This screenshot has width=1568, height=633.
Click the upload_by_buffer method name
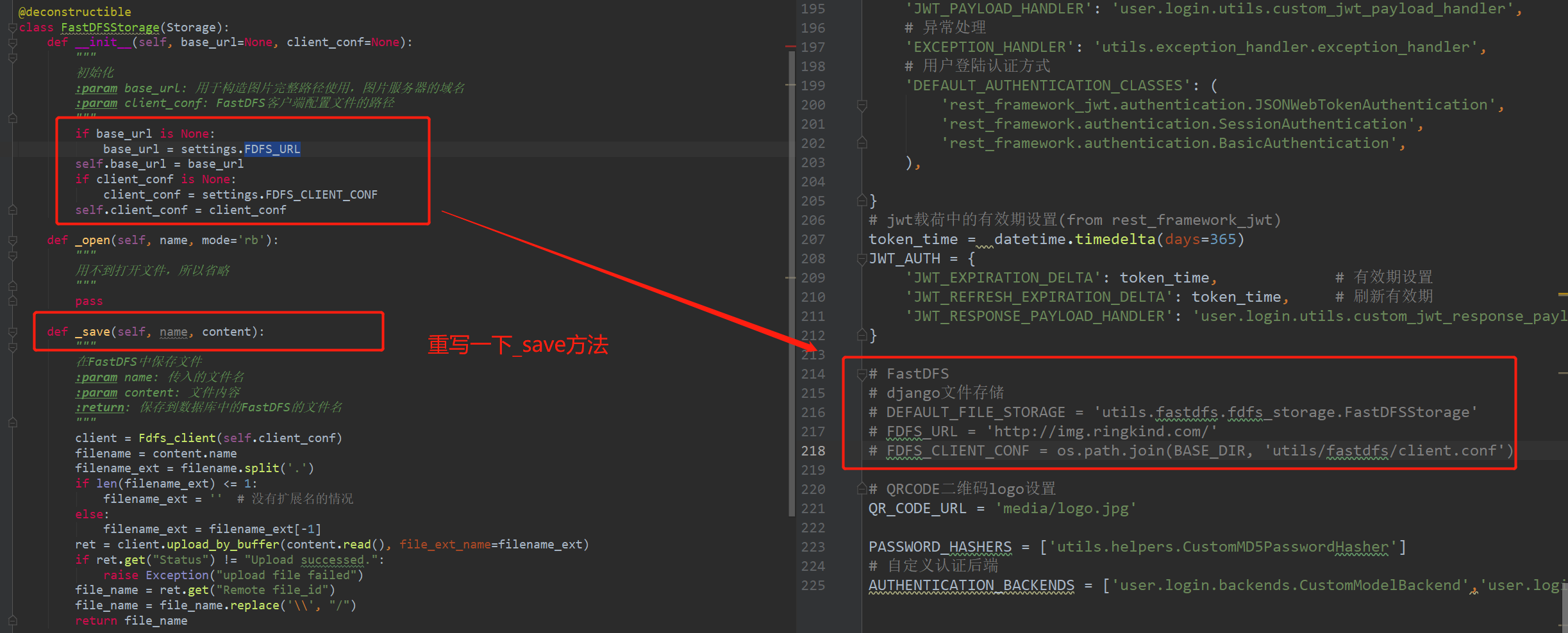click(222, 545)
